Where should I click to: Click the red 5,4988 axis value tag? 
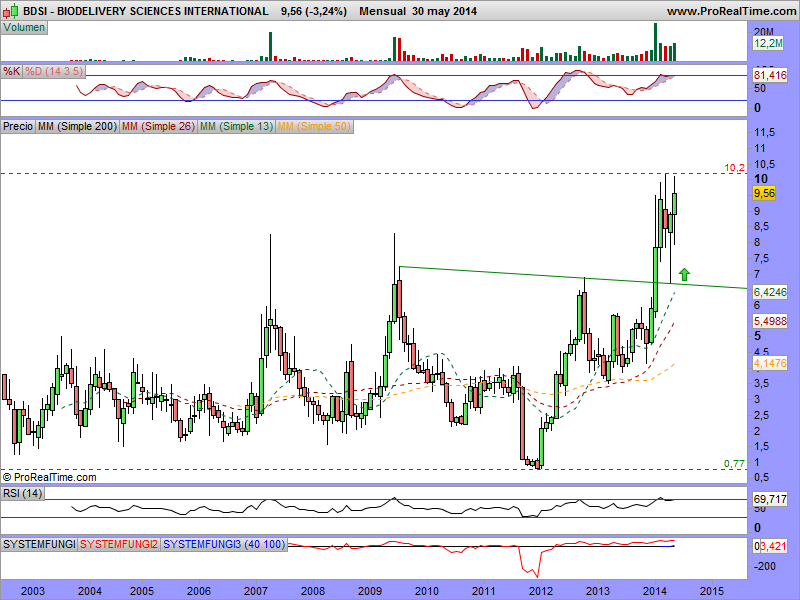point(770,321)
